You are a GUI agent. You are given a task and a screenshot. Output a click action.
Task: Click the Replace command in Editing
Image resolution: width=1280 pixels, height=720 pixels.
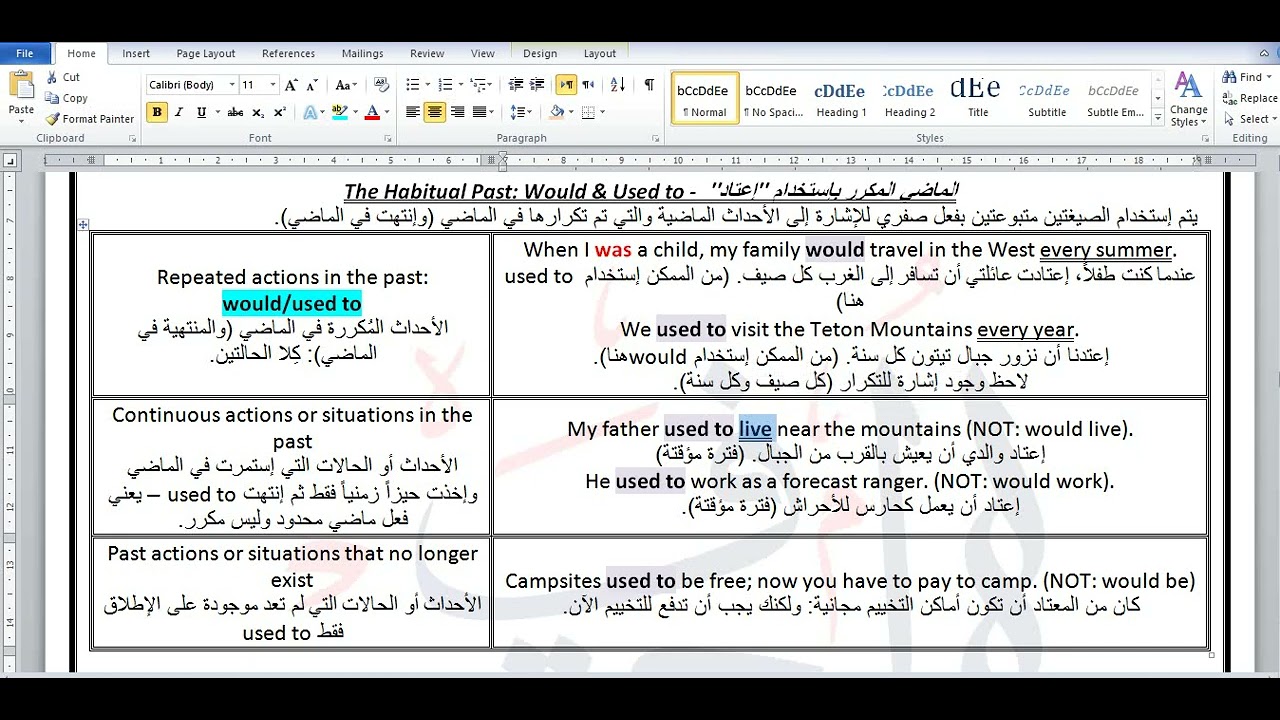click(1250, 98)
